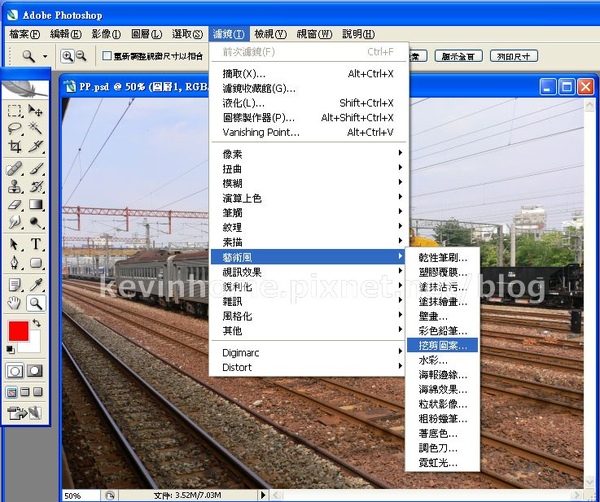Open the tool preset picker dropdown arrow
The height and width of the screenshot is (502, 600).
(45, 56)
